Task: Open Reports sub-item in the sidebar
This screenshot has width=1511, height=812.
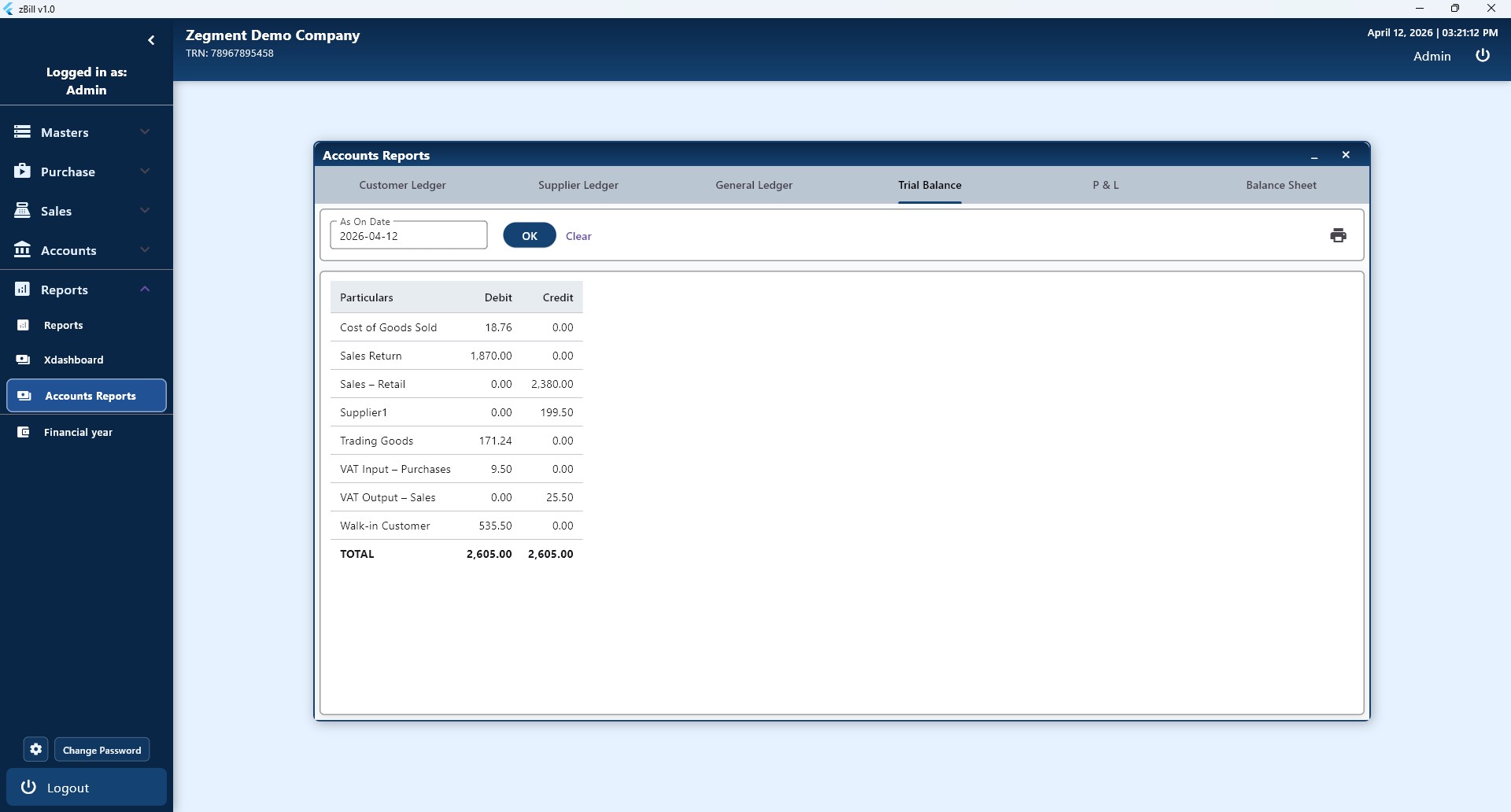Action: click(63, 325)
